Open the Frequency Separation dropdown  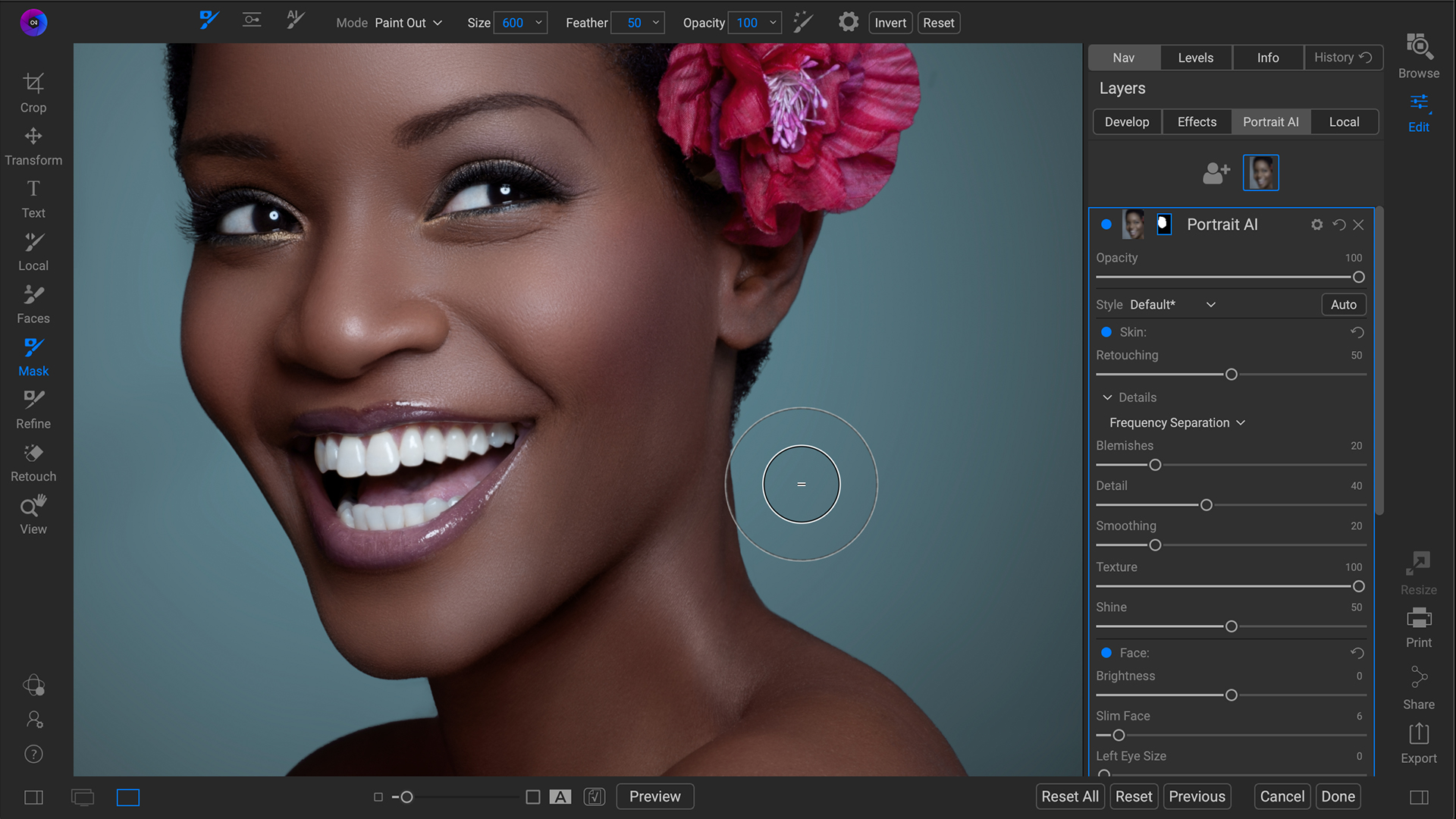coord(1177,422)
